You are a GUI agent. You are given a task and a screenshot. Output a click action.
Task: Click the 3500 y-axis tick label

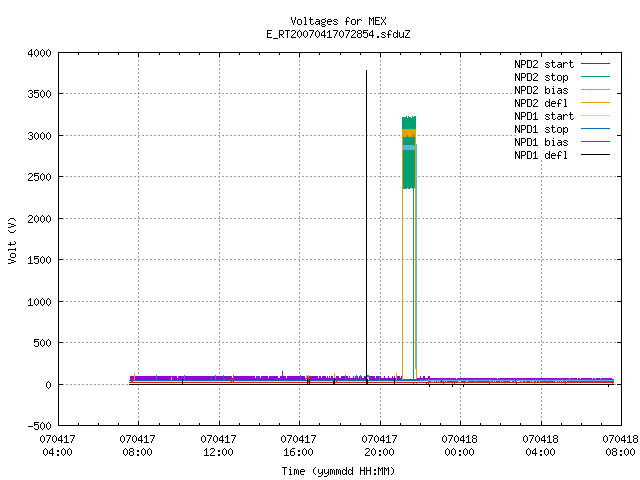(x=40, y=95)
